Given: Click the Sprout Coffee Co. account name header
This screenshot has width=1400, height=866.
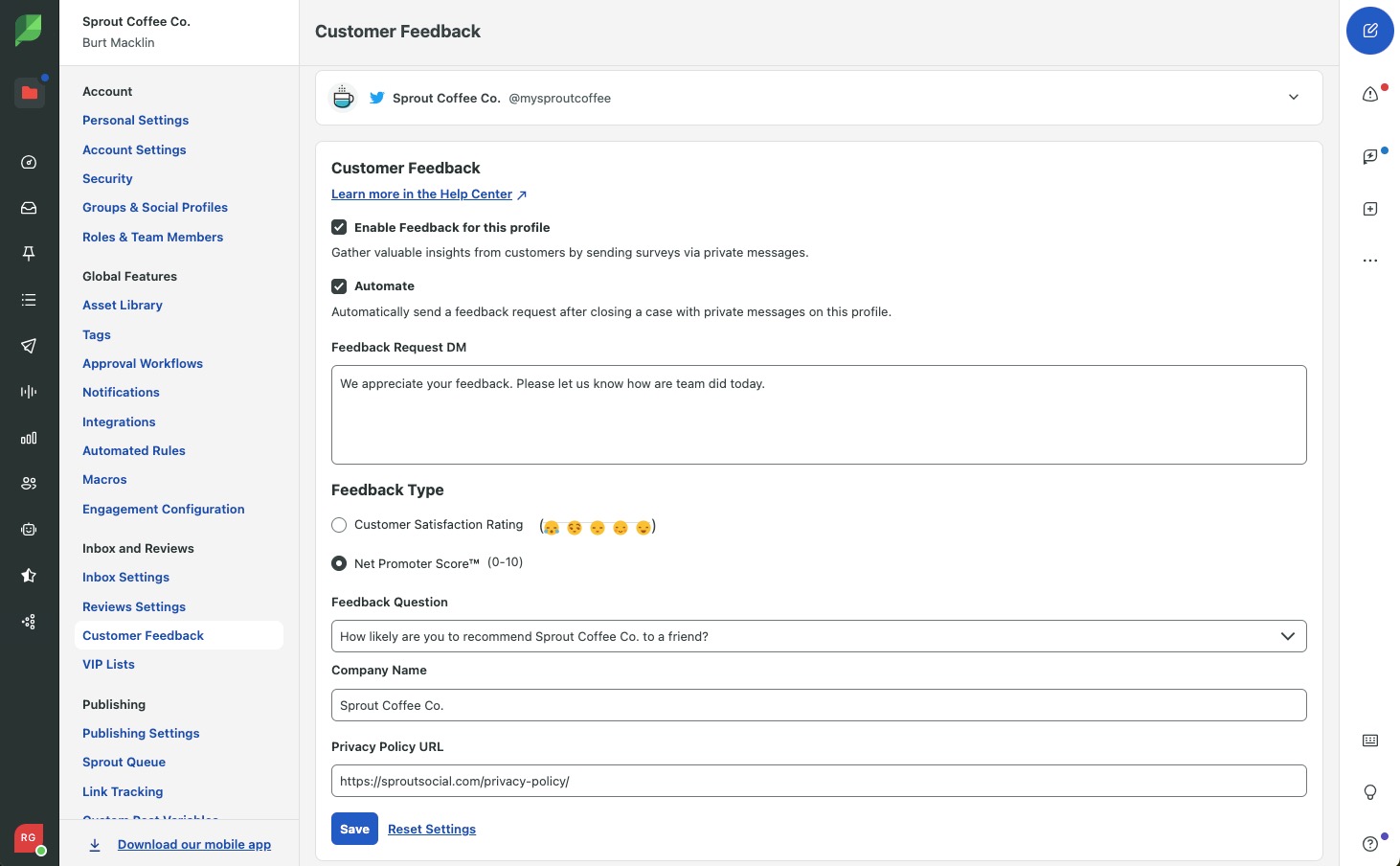Looking at the screenshot, I should point(136,22).
